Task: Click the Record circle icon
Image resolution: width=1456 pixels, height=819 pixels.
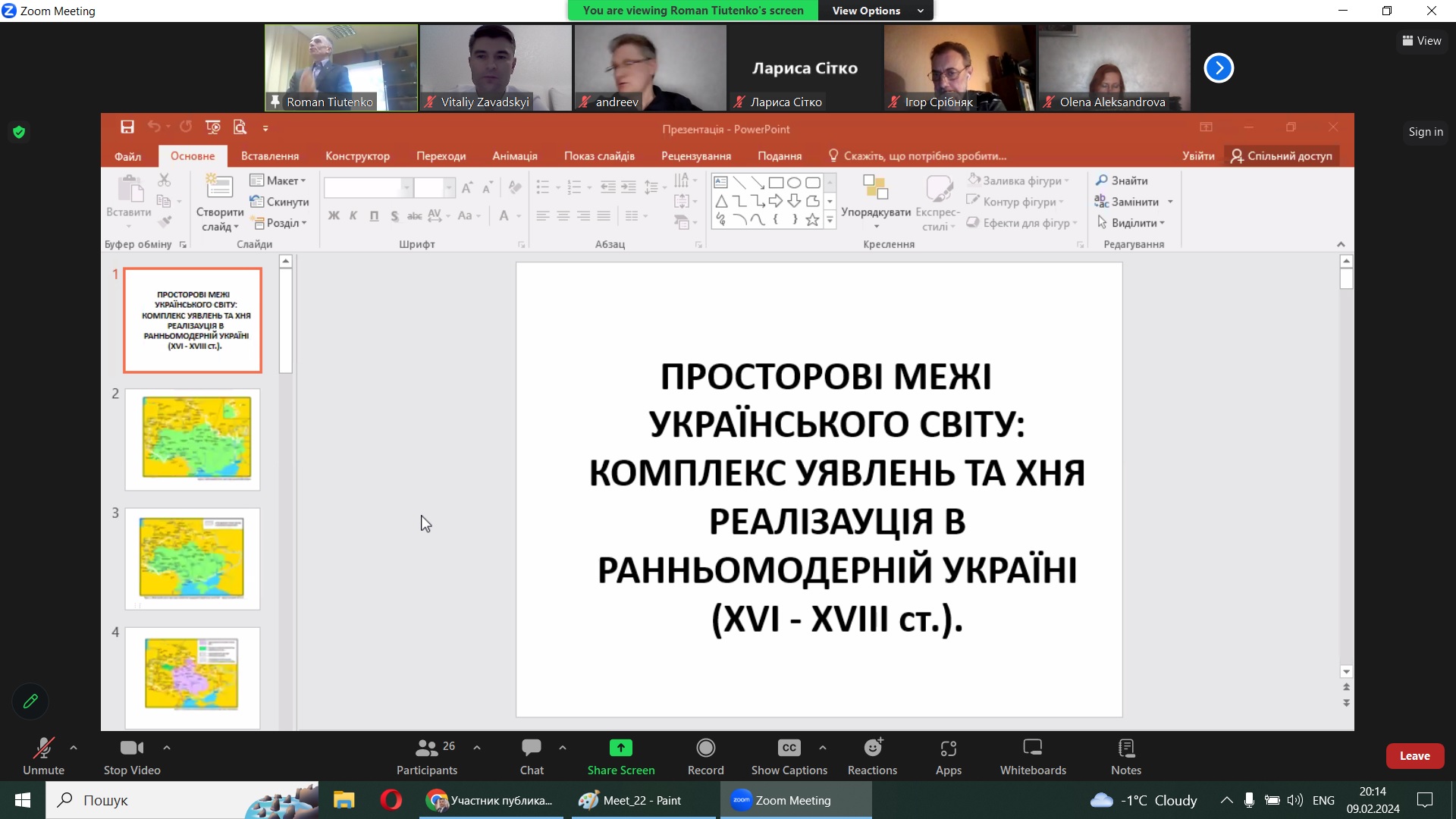Action: 705,748
